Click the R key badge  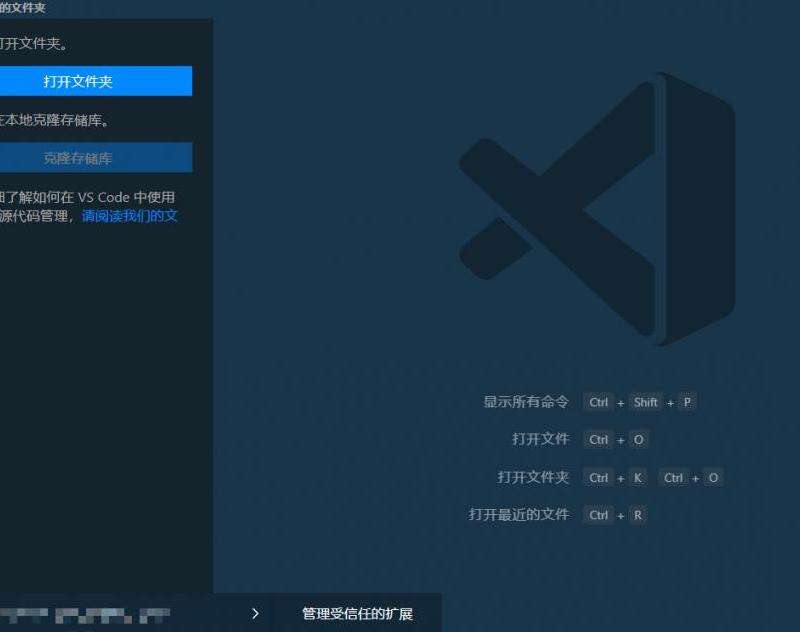pyautogui.click(x=638, y=515)
